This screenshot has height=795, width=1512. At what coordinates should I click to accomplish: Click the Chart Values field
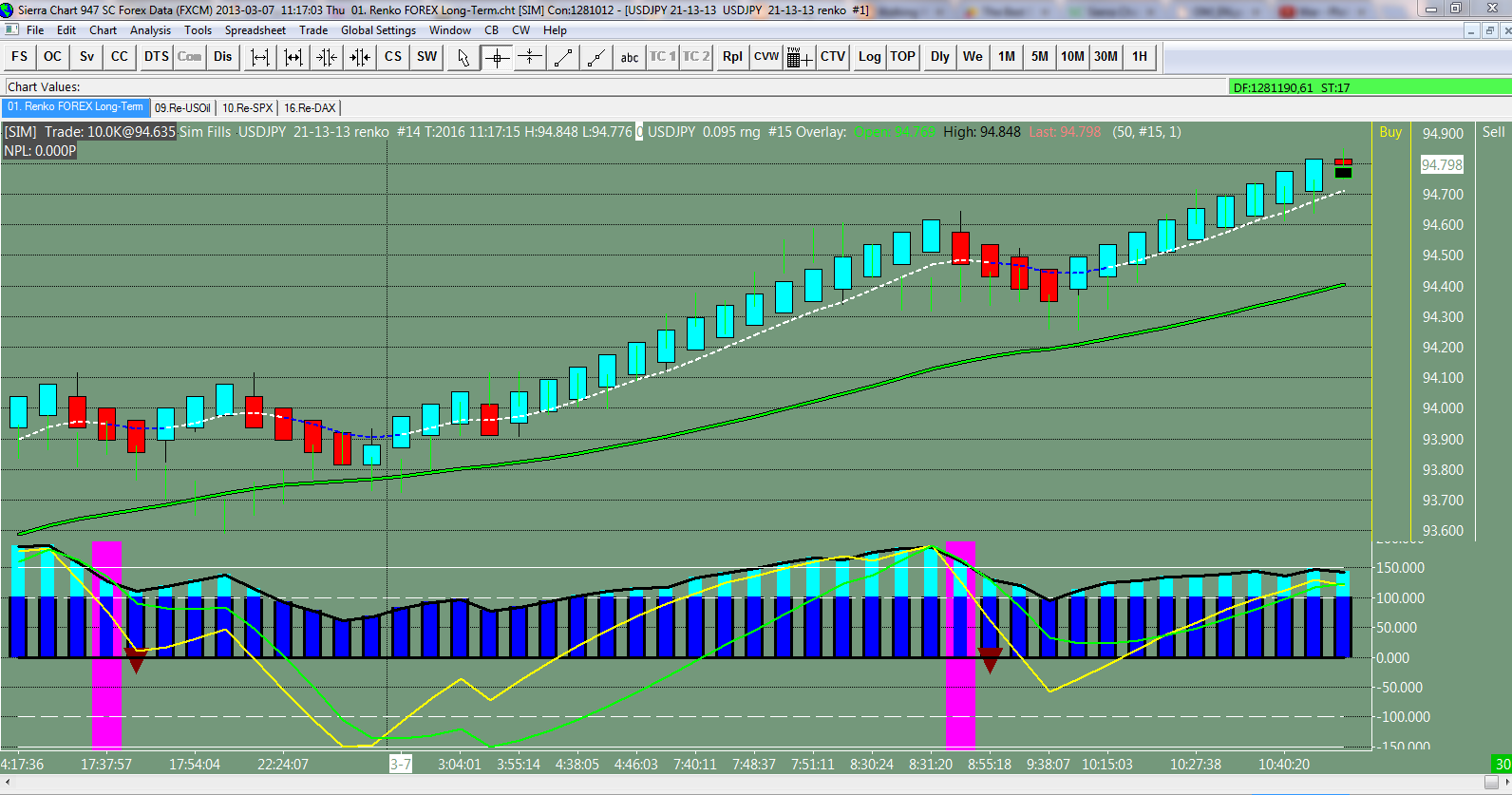click(614, 86)
